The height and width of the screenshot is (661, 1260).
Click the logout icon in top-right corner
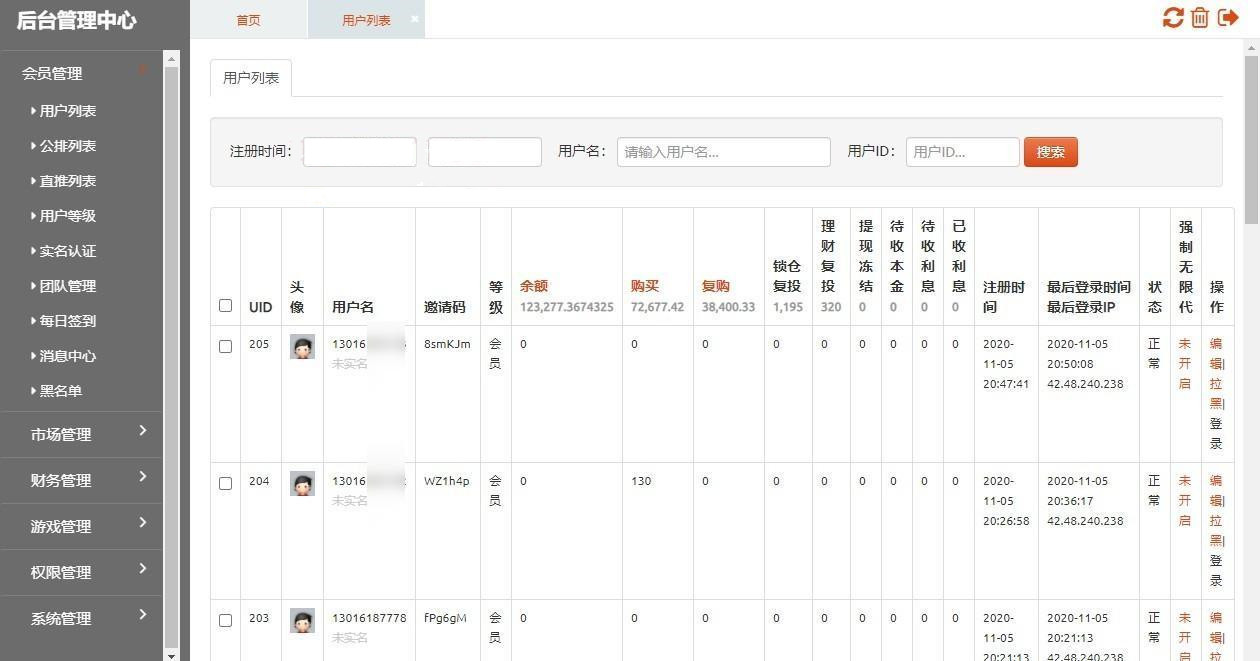1227,17
